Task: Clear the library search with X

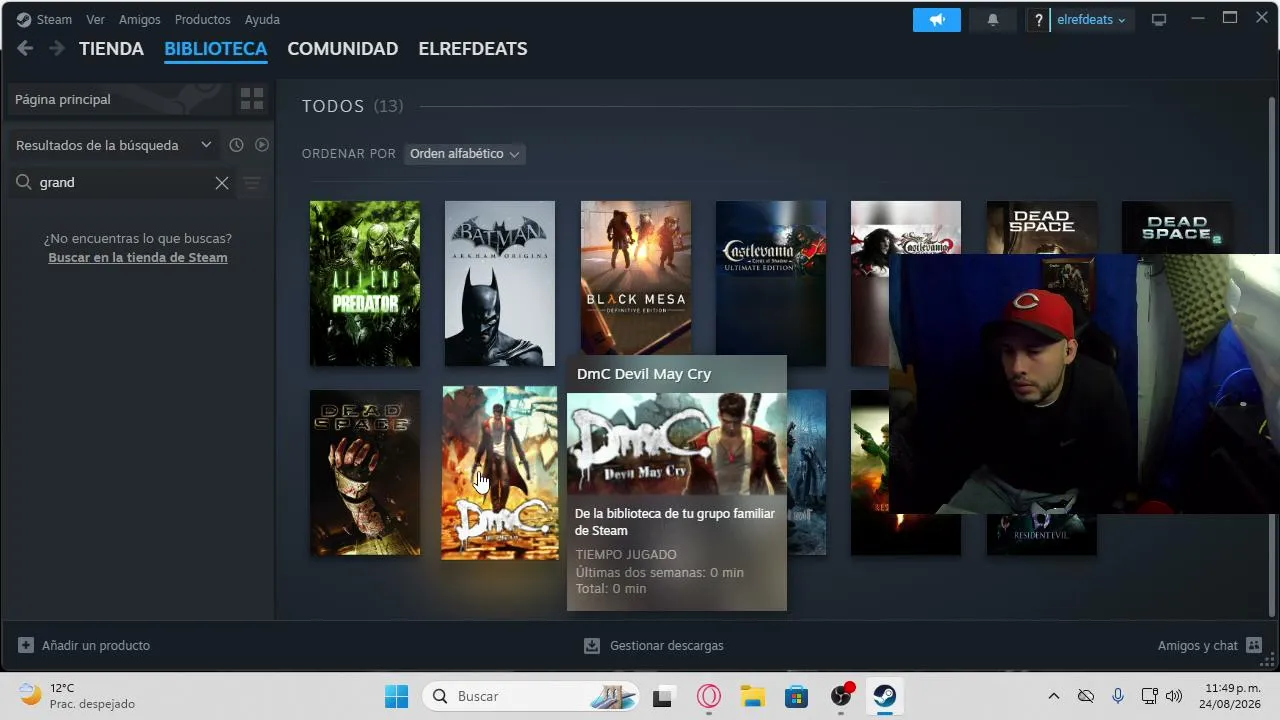Action: coord(222,183)
